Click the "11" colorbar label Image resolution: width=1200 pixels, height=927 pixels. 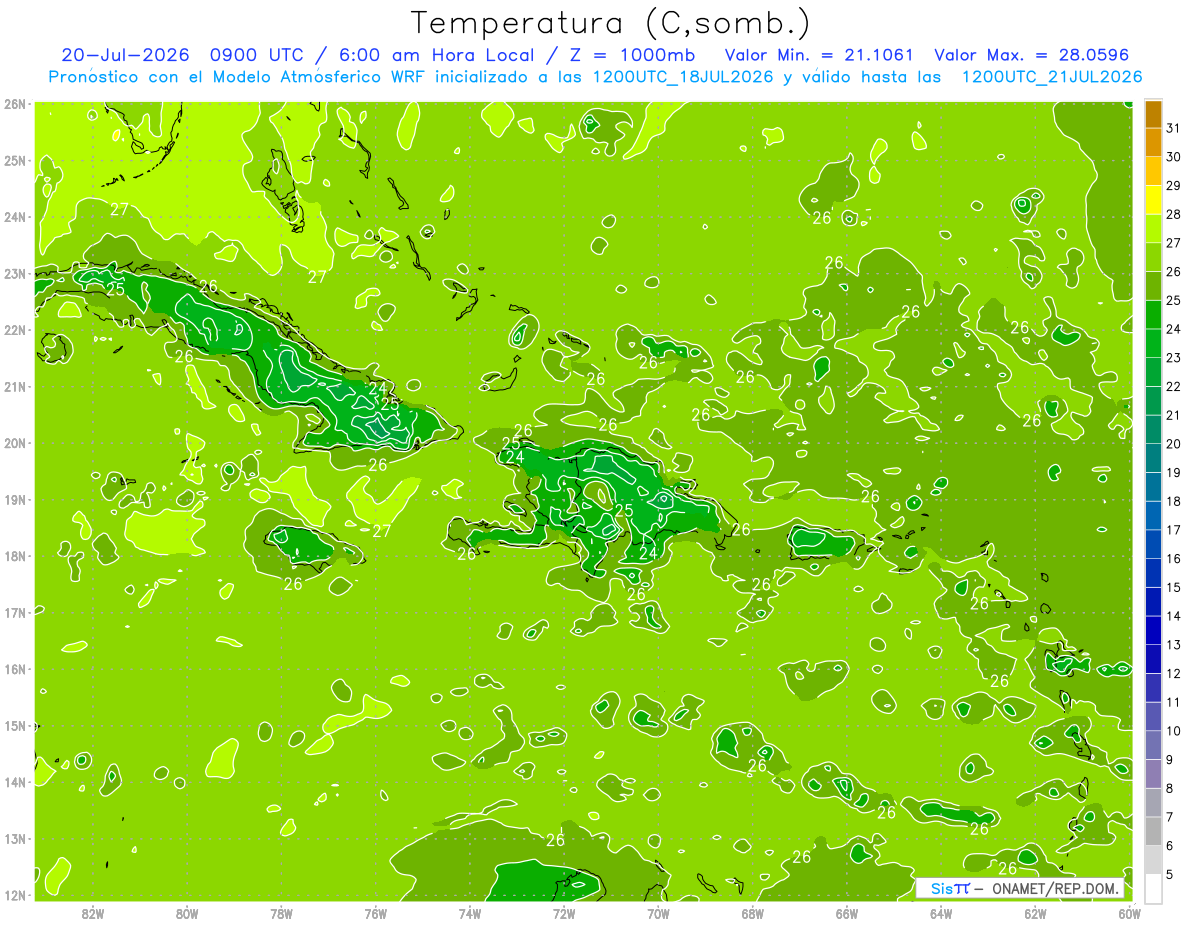pos(1173,702)
